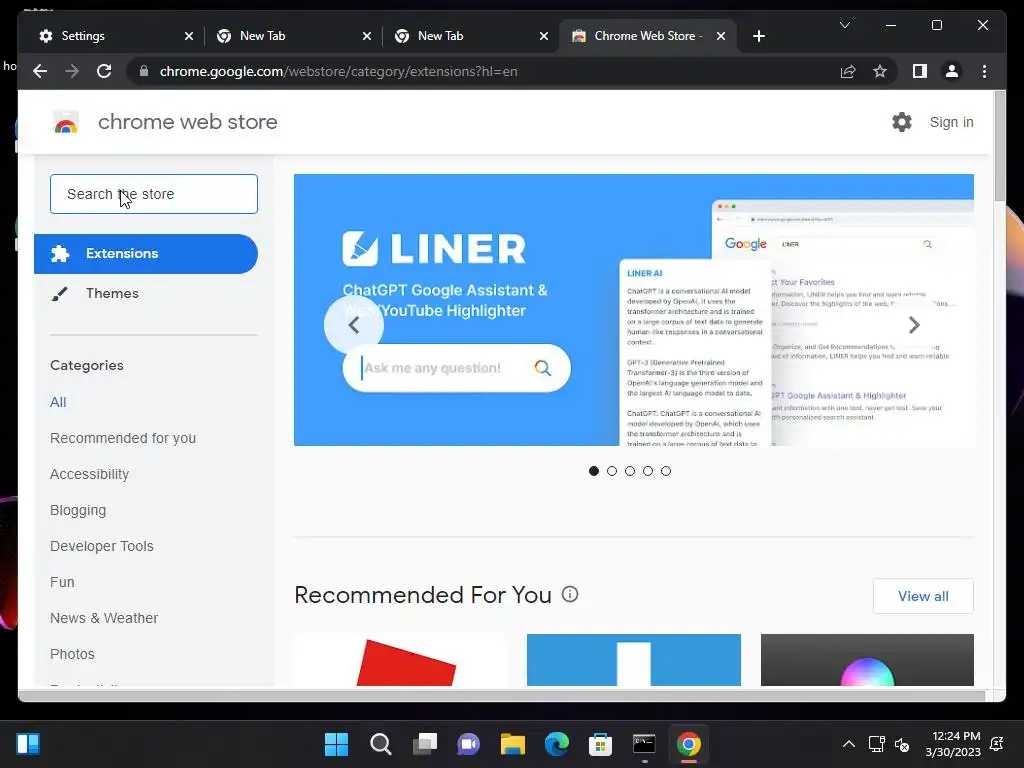Choose the Fun category

[62, 582]
